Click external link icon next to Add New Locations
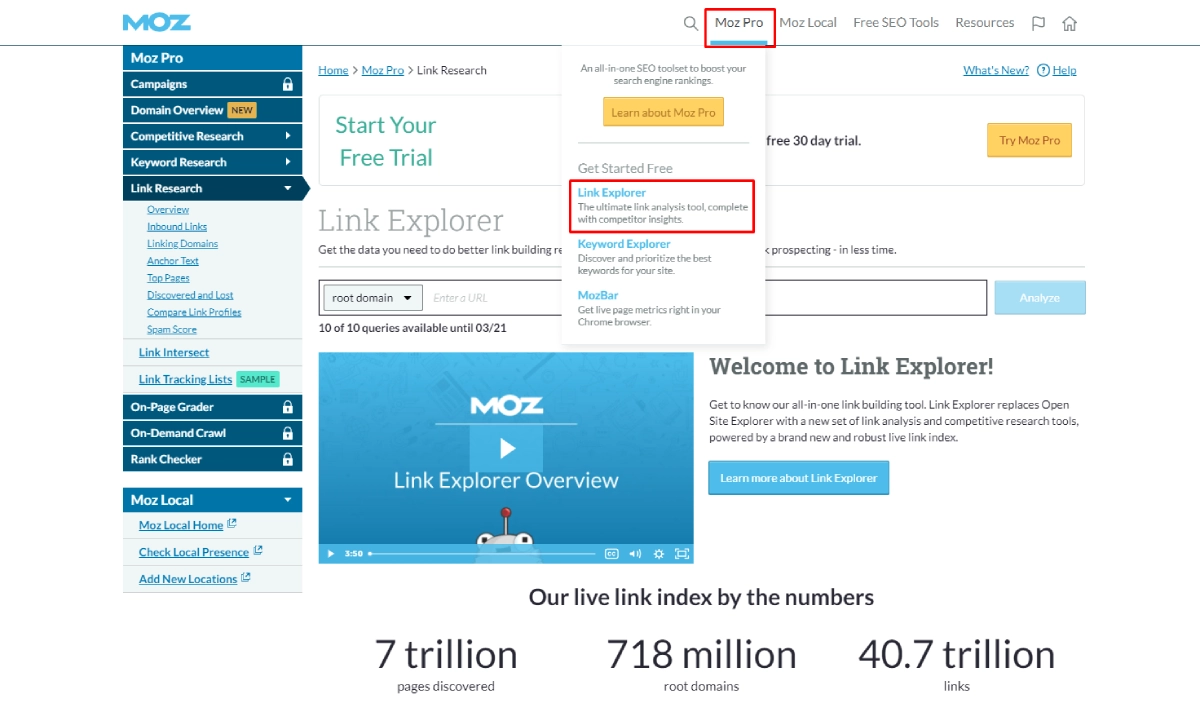Image resolution: width=1200 pixels, height=712 pixels. tap(246, 577)
